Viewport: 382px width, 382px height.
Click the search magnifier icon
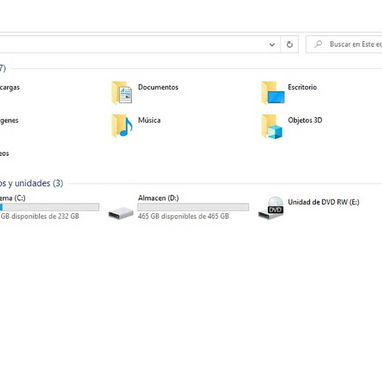(x=318, y=44)
